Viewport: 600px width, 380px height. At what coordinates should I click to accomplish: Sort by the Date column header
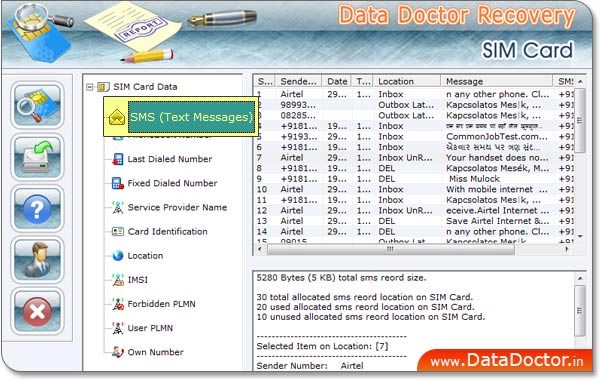click(x=337, y=81)
